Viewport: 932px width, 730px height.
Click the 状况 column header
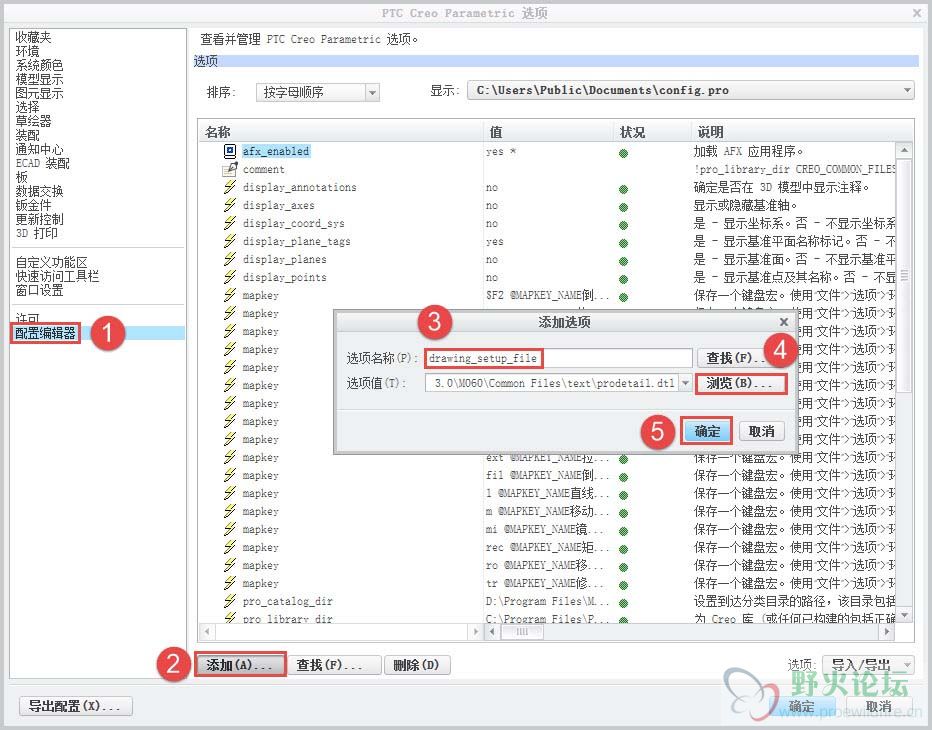[x=652, y=132]
